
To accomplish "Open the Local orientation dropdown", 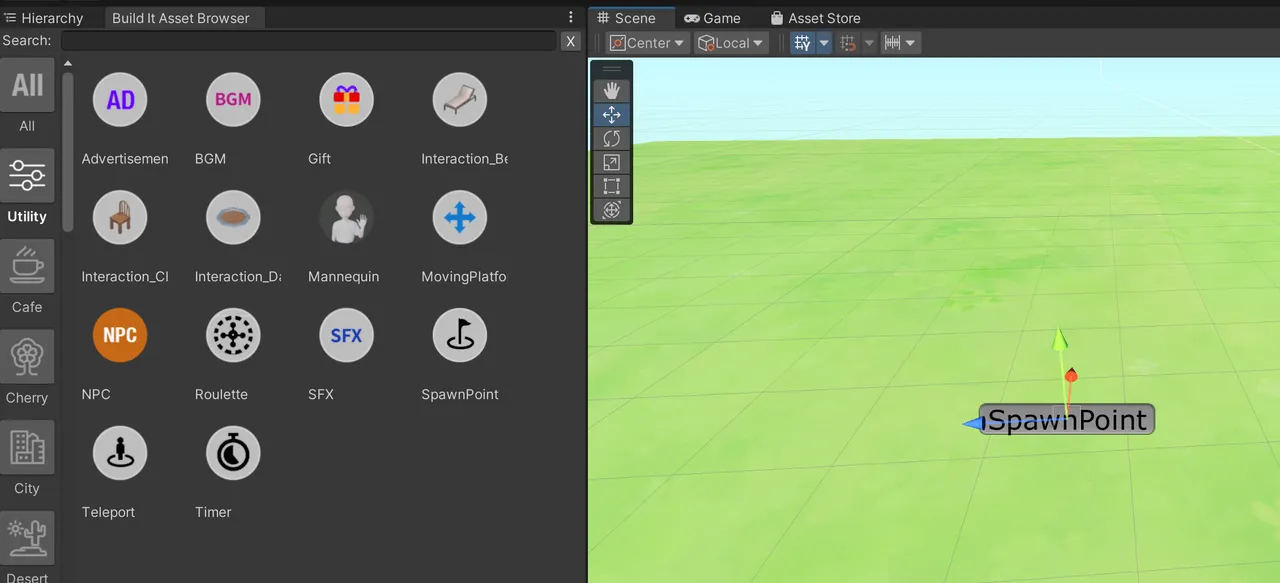I will 730,42.
